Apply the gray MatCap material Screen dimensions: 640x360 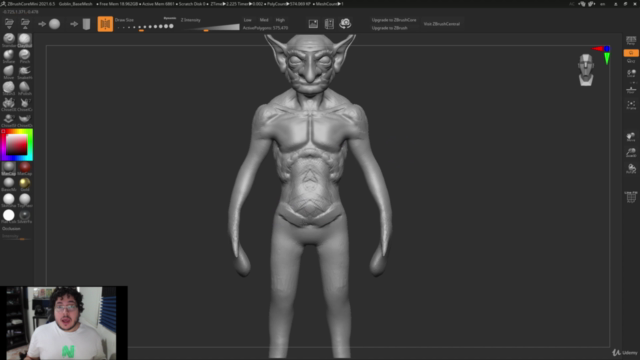pos(9,168)
